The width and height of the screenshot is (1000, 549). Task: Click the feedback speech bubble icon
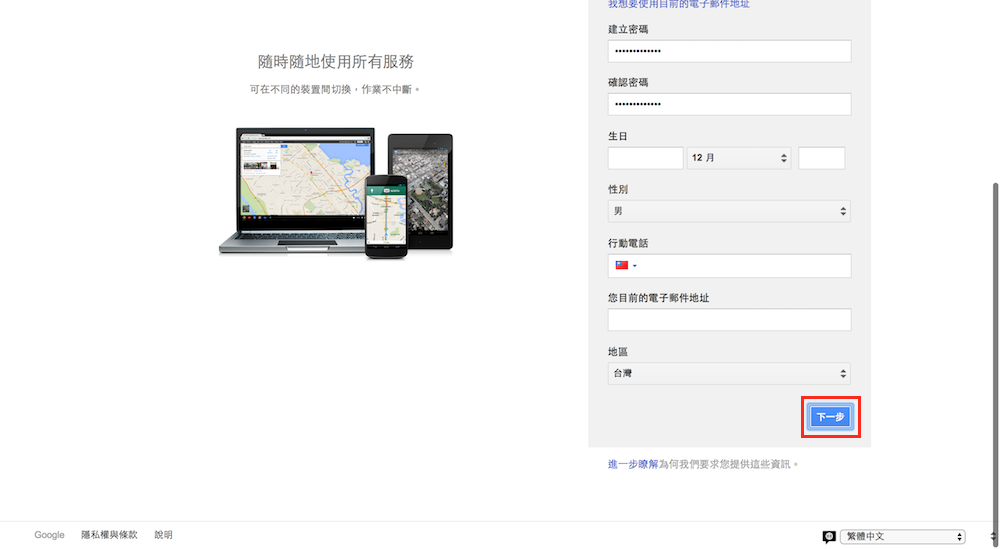click(829, 537)
